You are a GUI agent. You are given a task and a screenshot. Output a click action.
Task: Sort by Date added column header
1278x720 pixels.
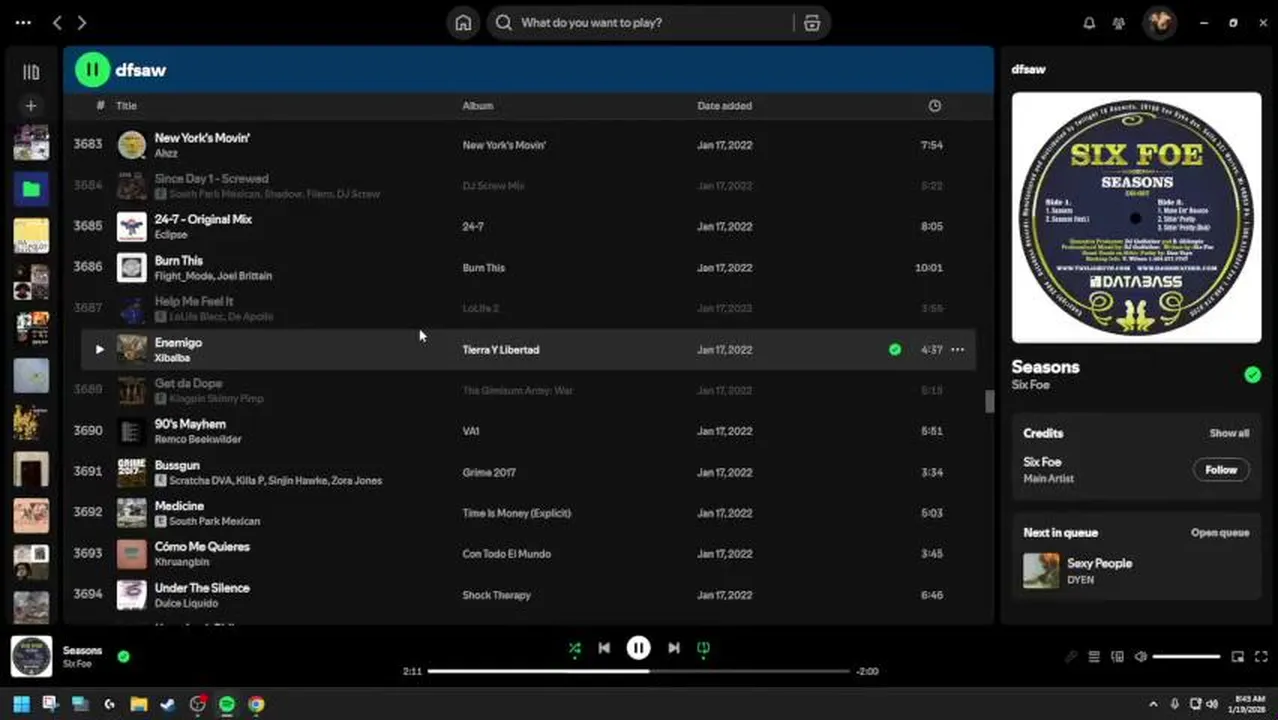(x=724, y=106)
